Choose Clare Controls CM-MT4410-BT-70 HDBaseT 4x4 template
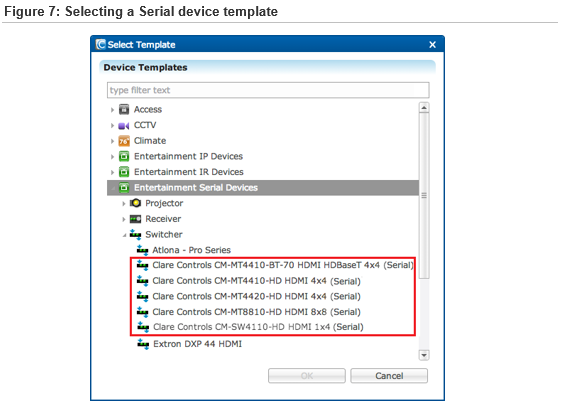The height and width of the screenshot is (411, 564). point(283,265)
